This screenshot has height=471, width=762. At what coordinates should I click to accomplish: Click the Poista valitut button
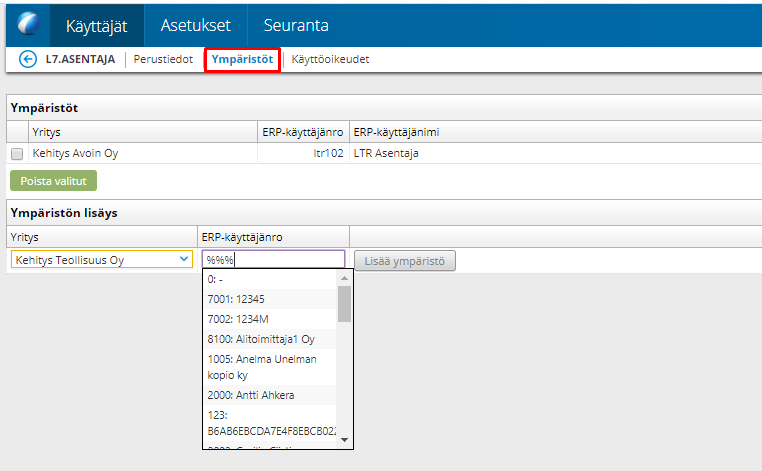click(53, 181)
